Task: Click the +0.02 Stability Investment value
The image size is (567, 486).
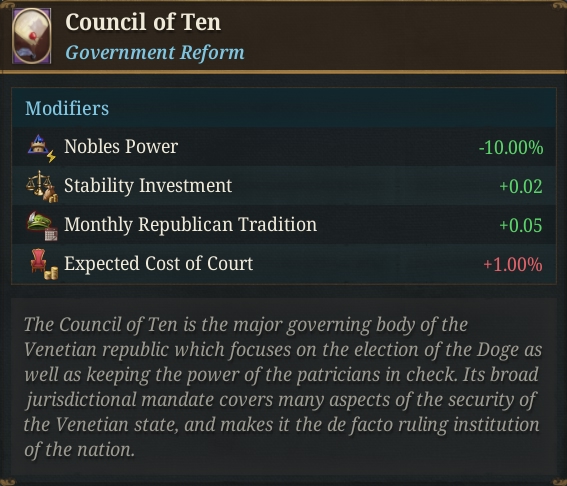Action: 521,187
